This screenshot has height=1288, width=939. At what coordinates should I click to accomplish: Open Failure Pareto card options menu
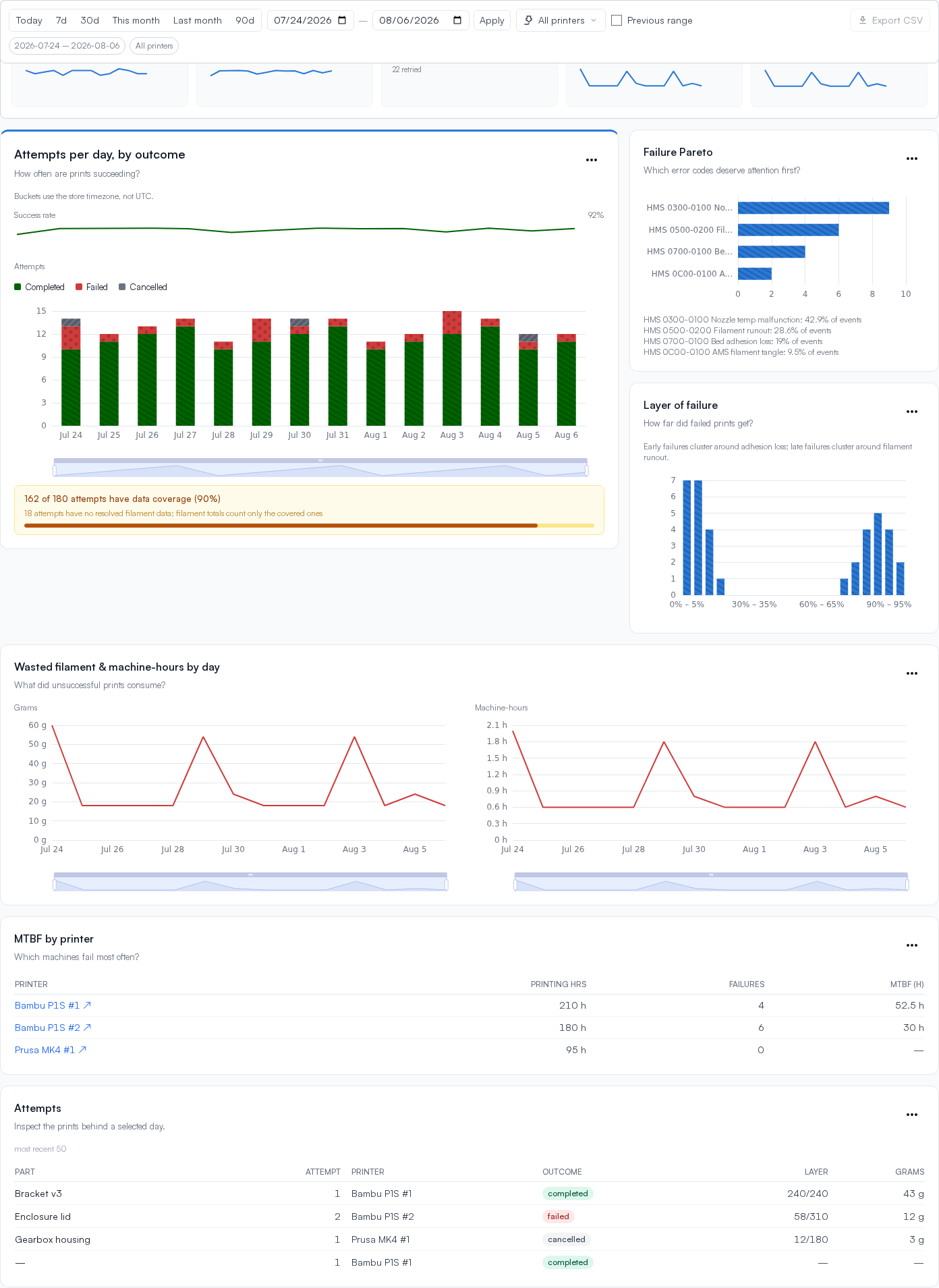(x=912, y=159)
